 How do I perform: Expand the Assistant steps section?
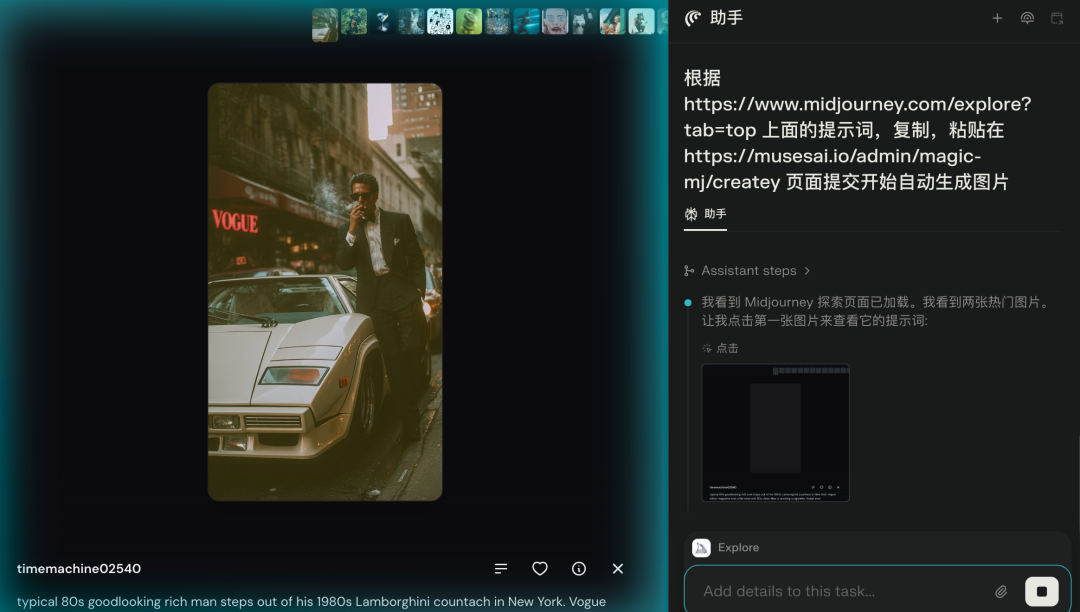748,271
